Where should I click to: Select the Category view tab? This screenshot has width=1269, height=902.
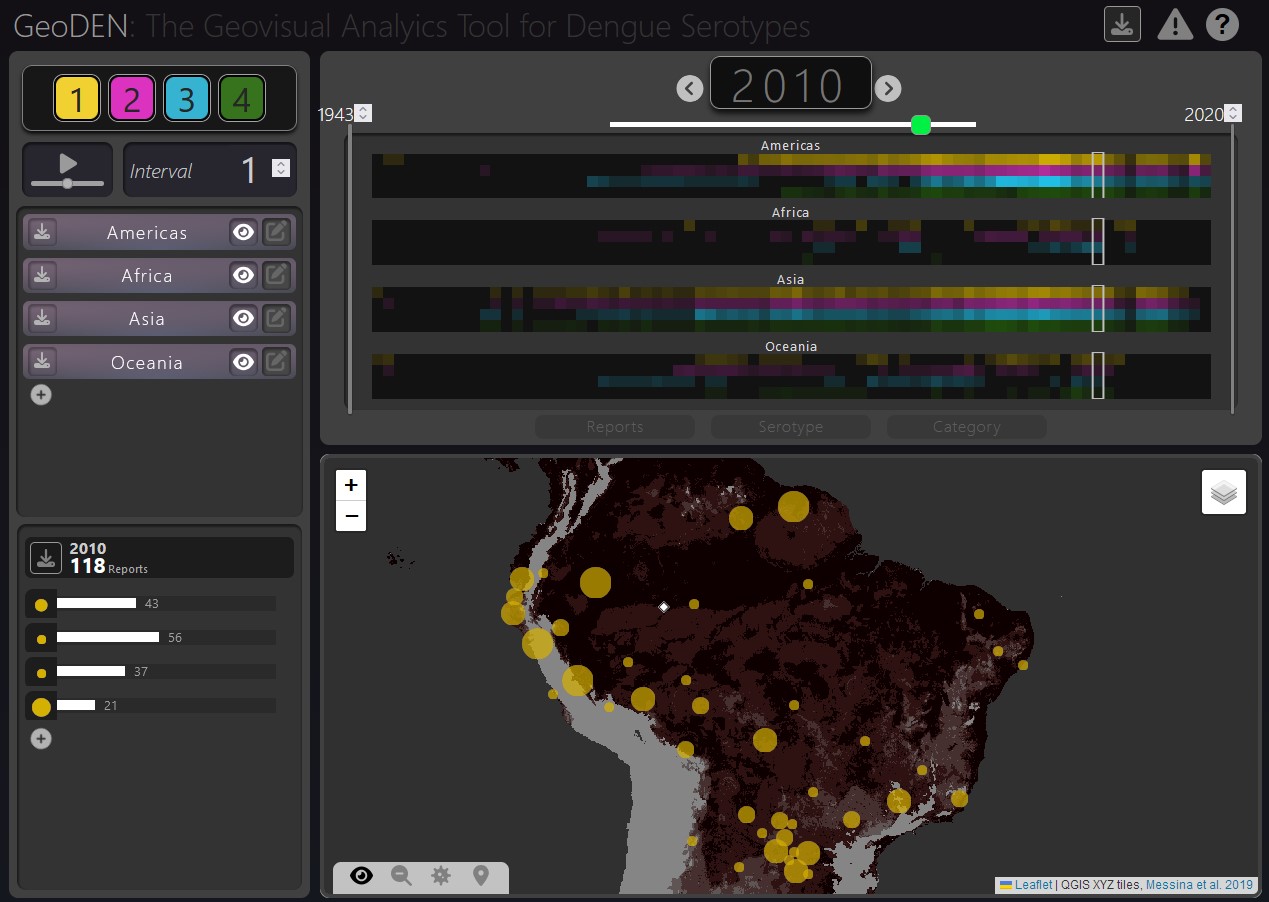pos(966,427)
